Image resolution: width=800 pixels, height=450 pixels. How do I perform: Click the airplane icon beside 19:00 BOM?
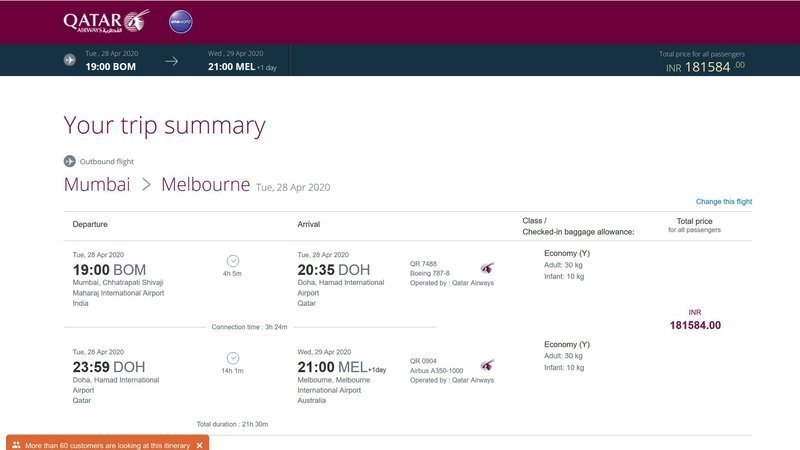(x=70, y=60)
